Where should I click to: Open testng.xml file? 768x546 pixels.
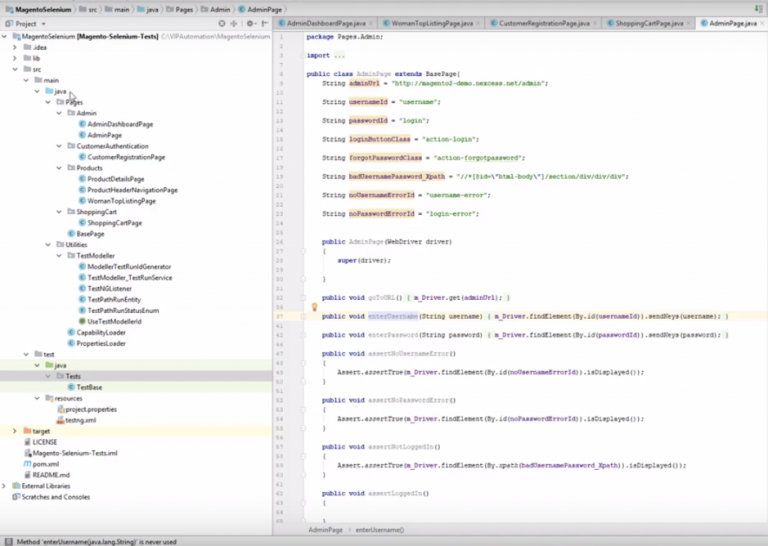tap(76, 420)
